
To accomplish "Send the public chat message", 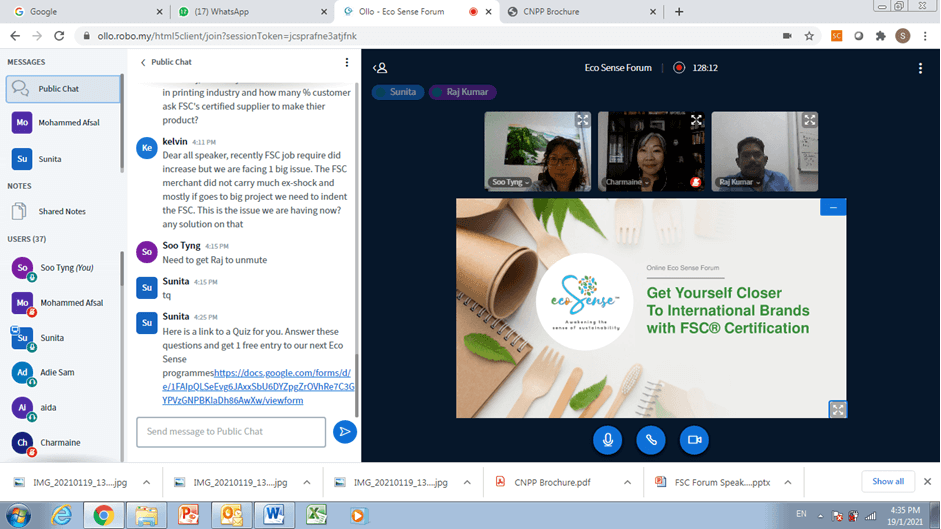I will click(344, 432).
